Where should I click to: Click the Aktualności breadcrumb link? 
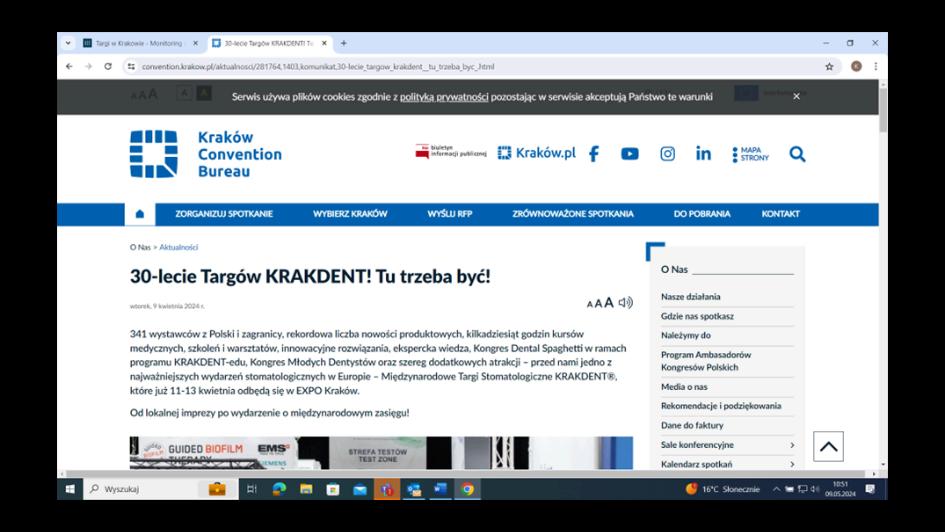pyautogui.click(x=178, y=248)
